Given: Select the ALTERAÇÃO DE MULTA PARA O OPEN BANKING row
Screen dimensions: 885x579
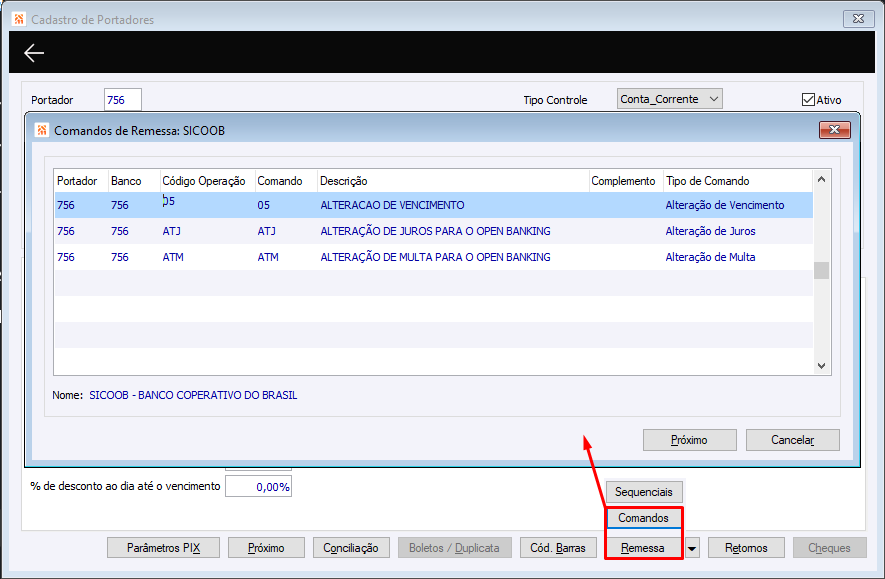Looking at the screenshot, I should coord(433,257).
